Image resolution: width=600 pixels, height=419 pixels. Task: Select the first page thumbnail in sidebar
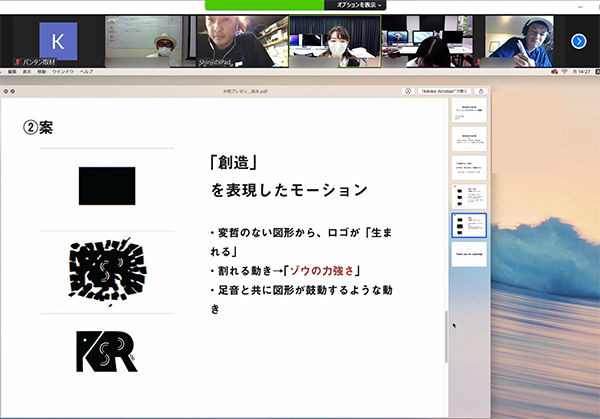(x=469, y=111)
